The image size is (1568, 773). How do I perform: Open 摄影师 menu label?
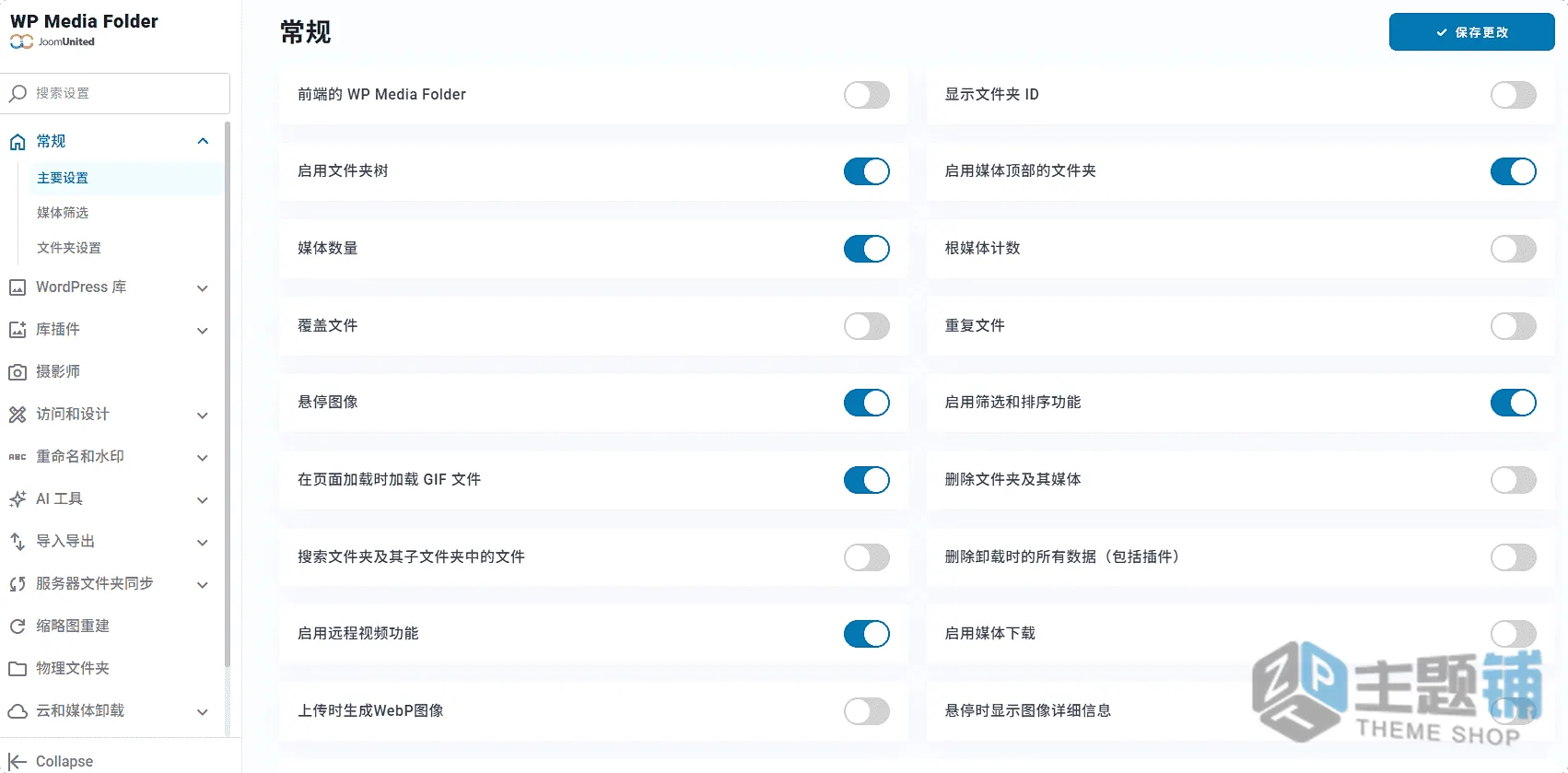pos(58,371)
